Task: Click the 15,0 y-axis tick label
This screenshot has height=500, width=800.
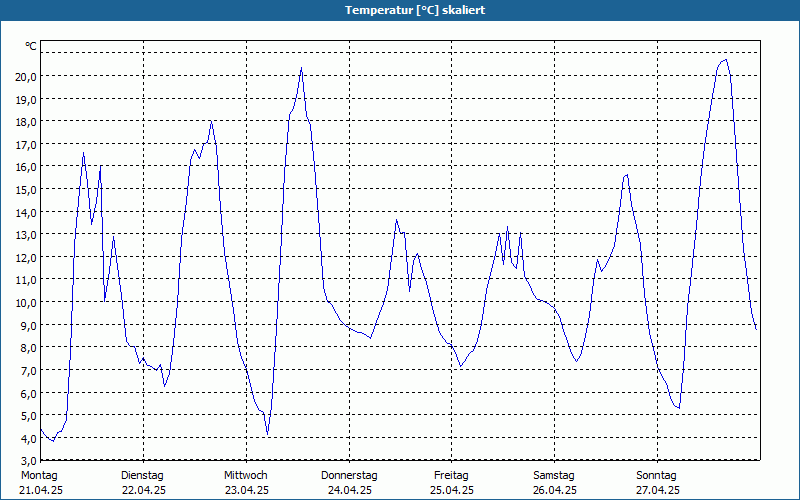Action: pos(26,190)
